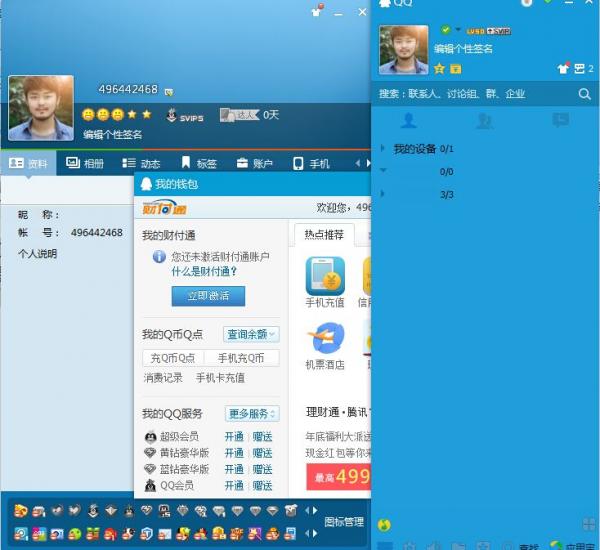Switch to the contacts tab icon
Image resolution: width=600 pixels, height=550 pixels.
(409, 121)
